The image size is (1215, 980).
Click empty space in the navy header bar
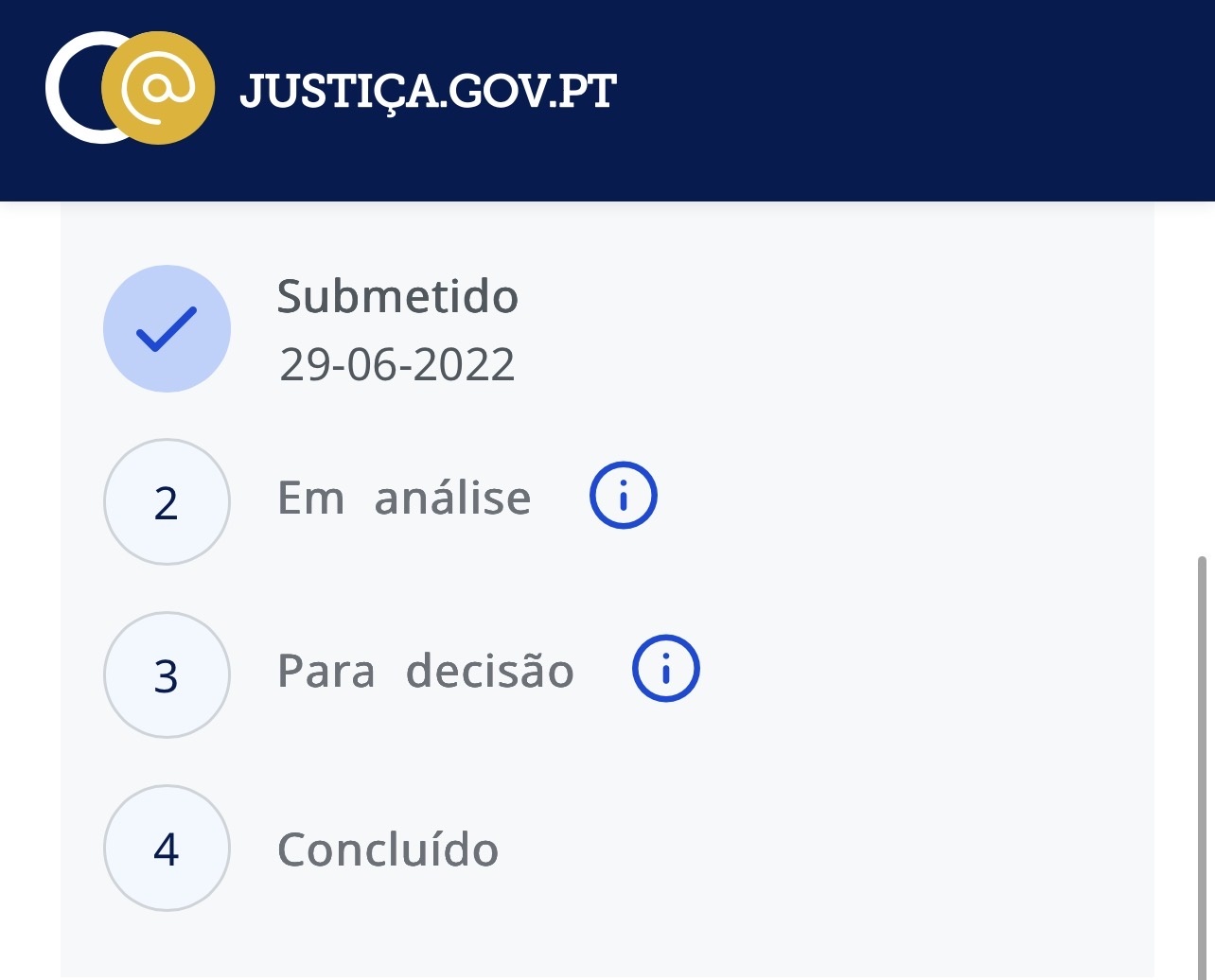899,95
